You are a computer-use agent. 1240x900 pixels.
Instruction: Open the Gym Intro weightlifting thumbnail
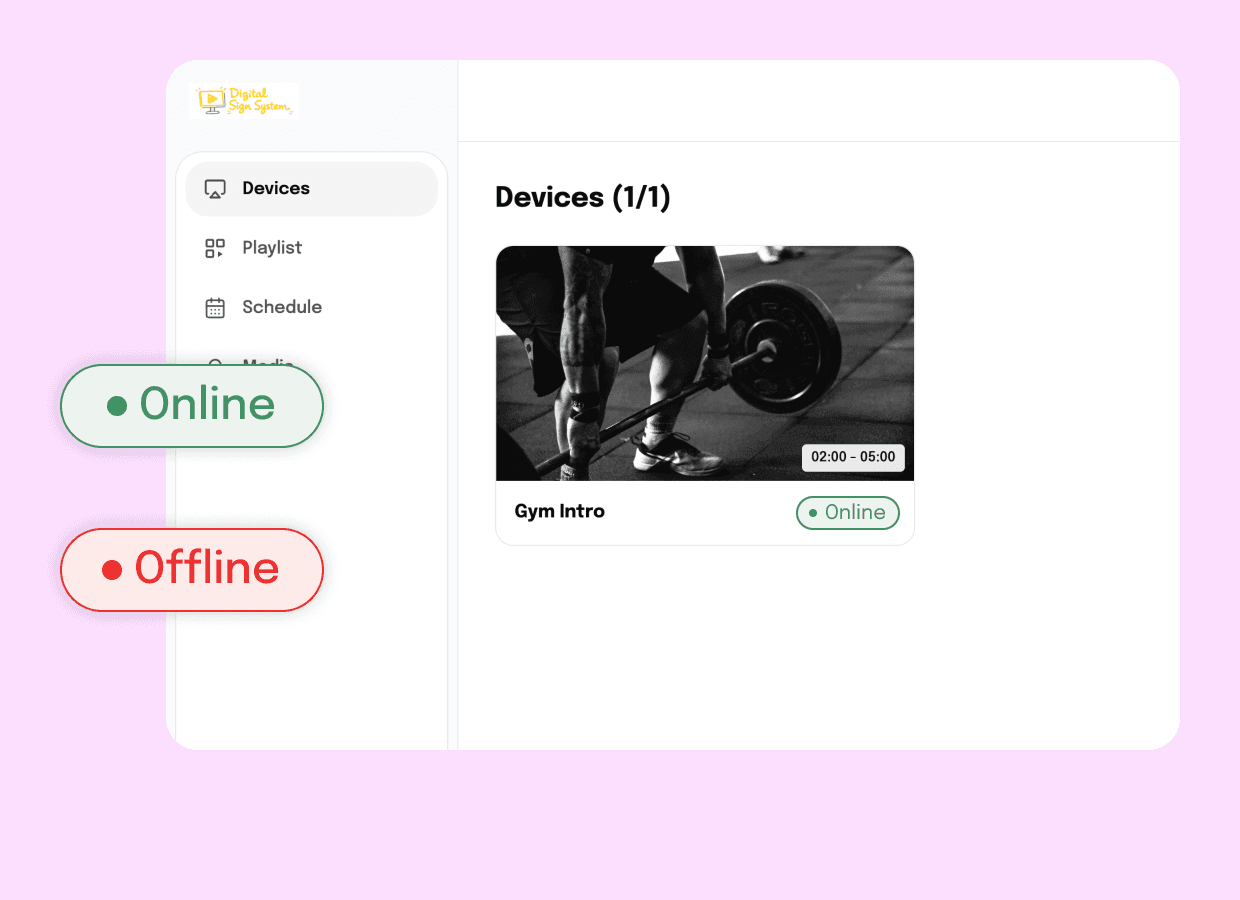pos(705,363)
